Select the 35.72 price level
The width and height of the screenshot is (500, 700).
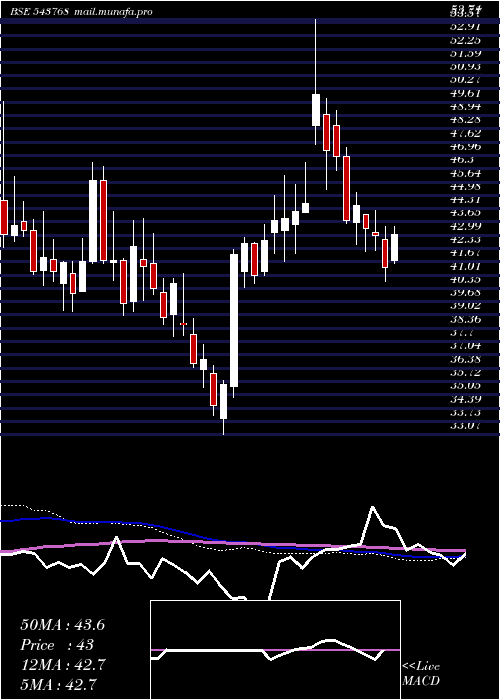pyautogui.click(x=466, y=372)
